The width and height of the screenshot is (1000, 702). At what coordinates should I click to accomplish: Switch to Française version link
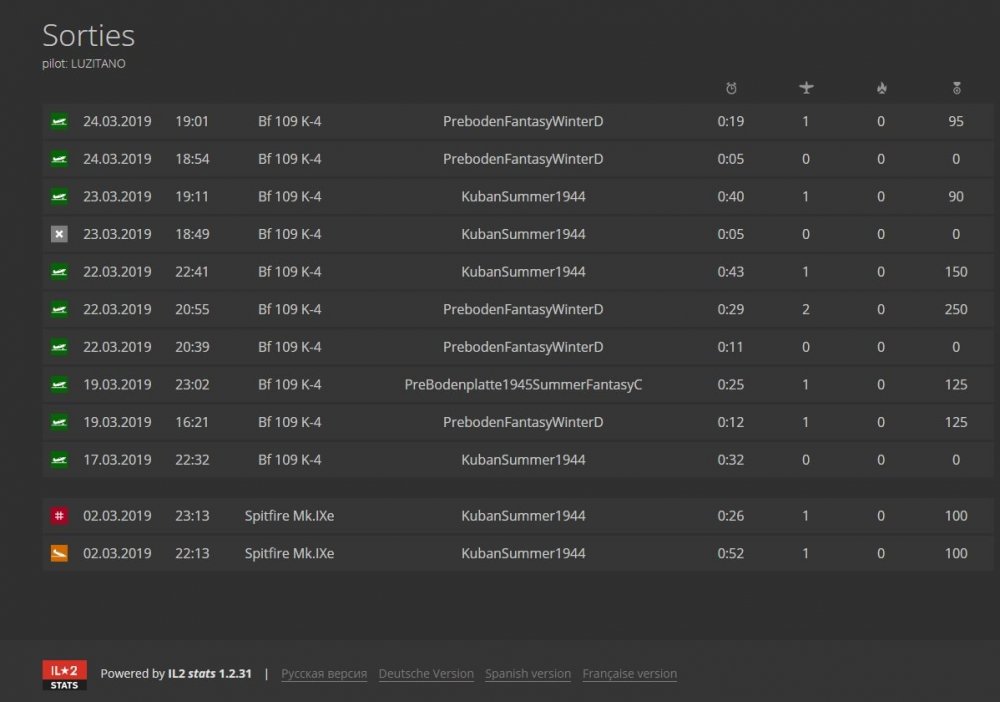[629, 673]
